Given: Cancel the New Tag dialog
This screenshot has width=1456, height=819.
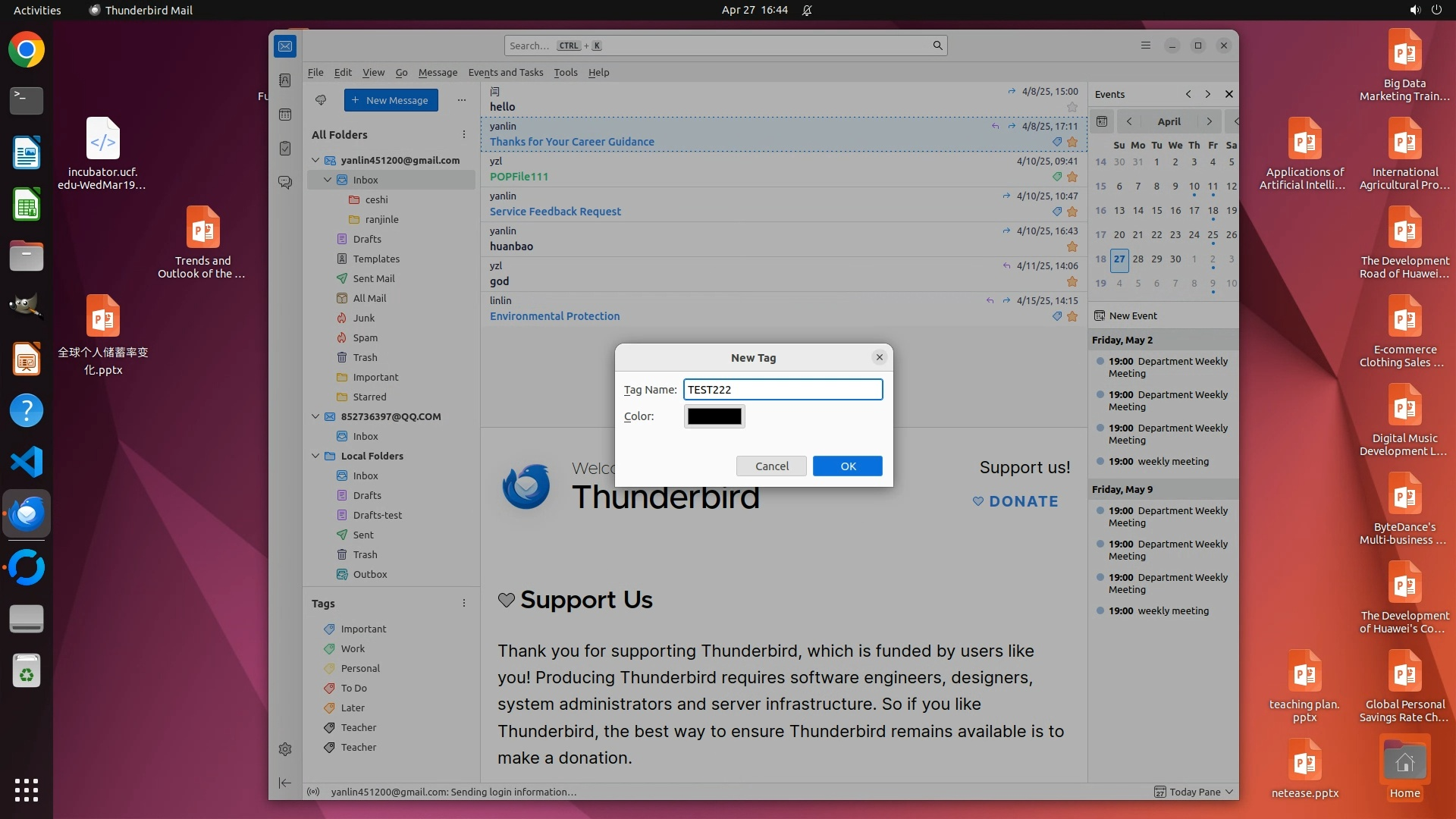Looking at the screenshot, I should [x=771, y=466].
